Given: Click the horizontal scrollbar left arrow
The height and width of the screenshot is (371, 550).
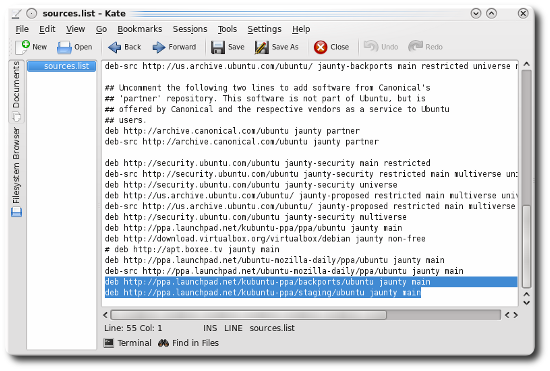Looking at the screenshot, I should 106,315.
